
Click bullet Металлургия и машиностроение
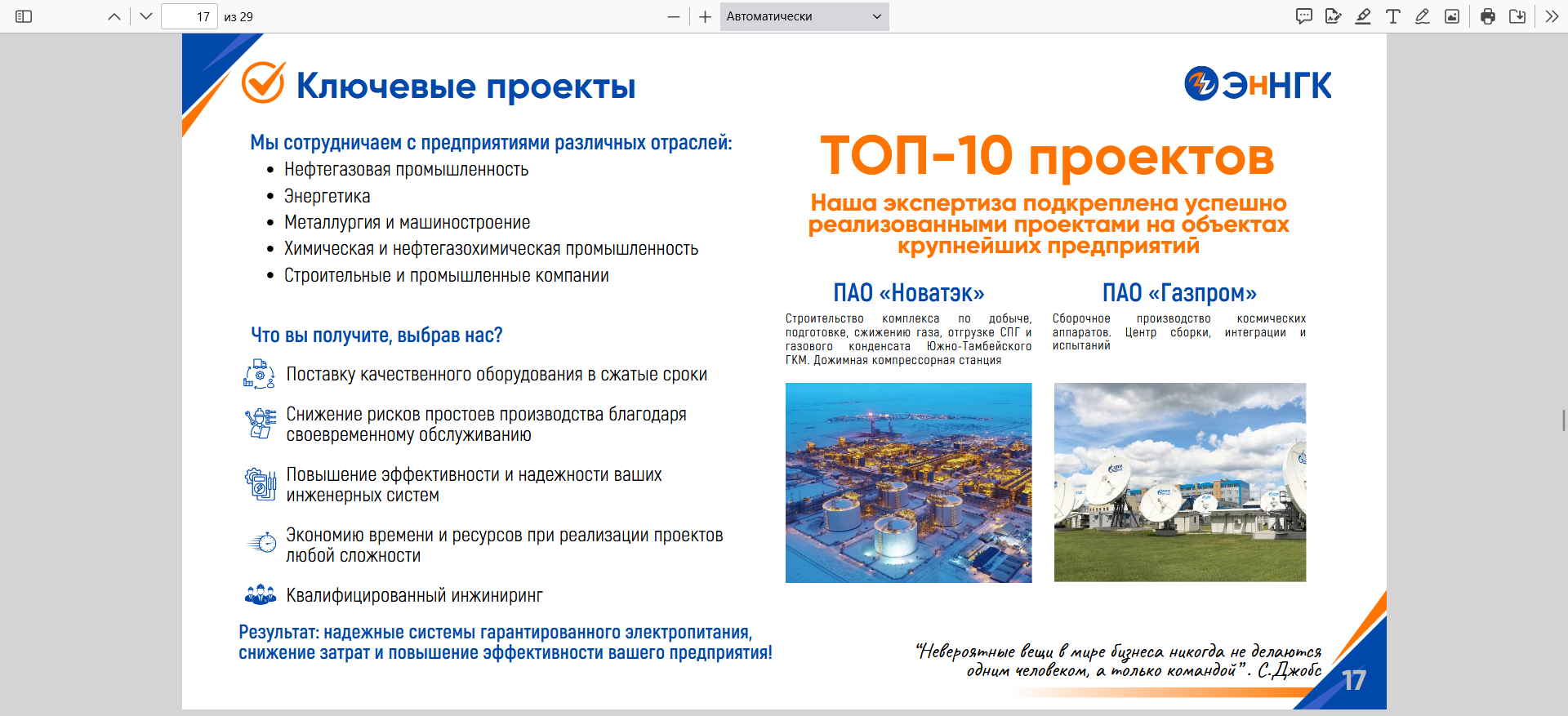[407, 222]
